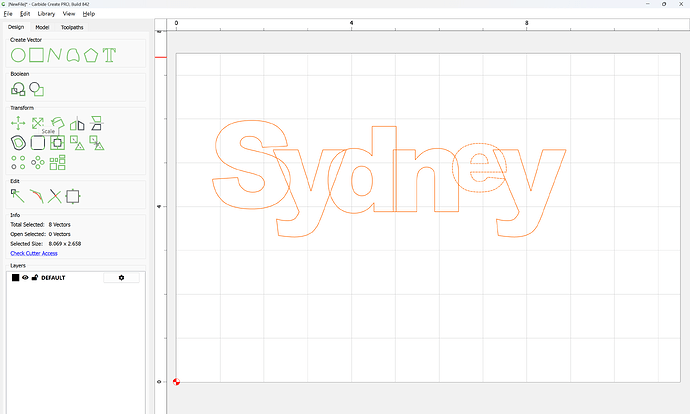Viewport: 690px width, 414px height.
Task: Switch to the Model tab
Action: coord(42,27)
